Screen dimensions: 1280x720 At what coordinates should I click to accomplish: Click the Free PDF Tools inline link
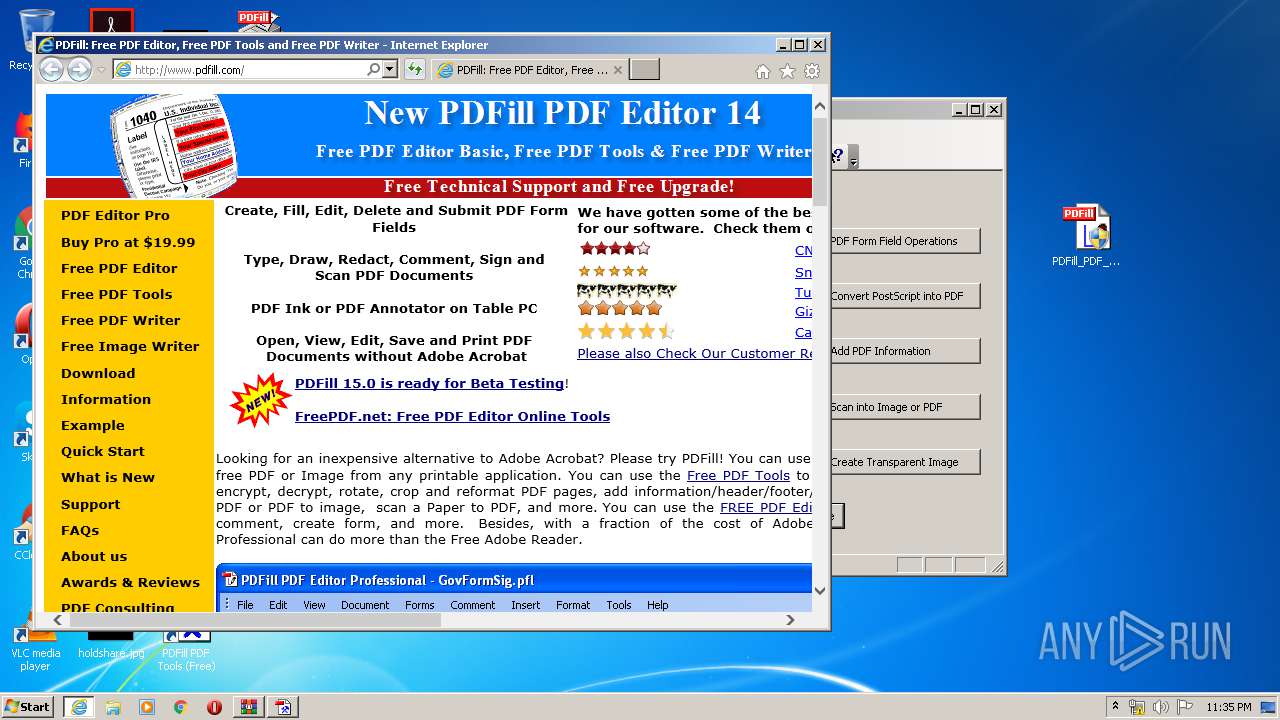click(738, 475)
